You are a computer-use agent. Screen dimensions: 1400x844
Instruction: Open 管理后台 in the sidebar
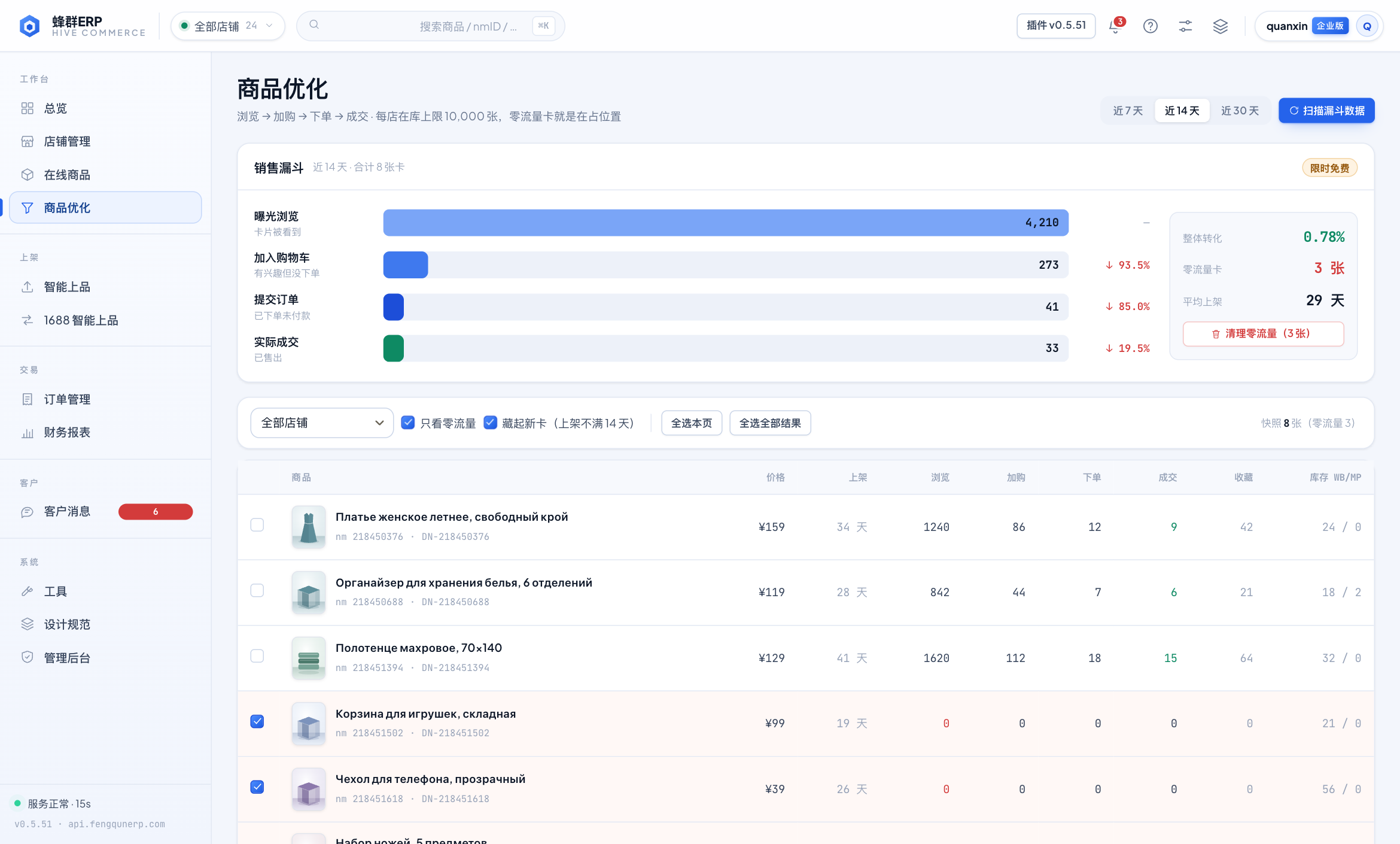(105, 658)
